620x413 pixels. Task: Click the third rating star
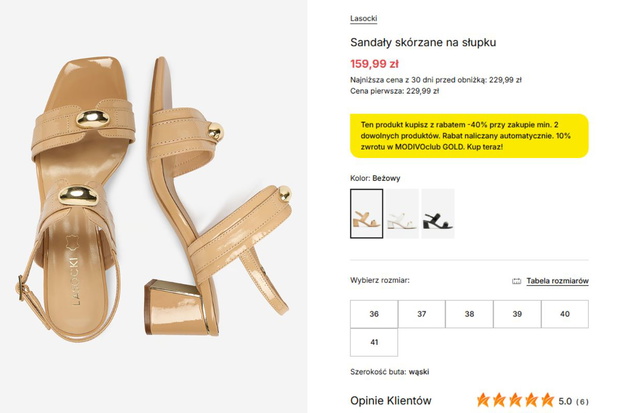coord(515,400)
